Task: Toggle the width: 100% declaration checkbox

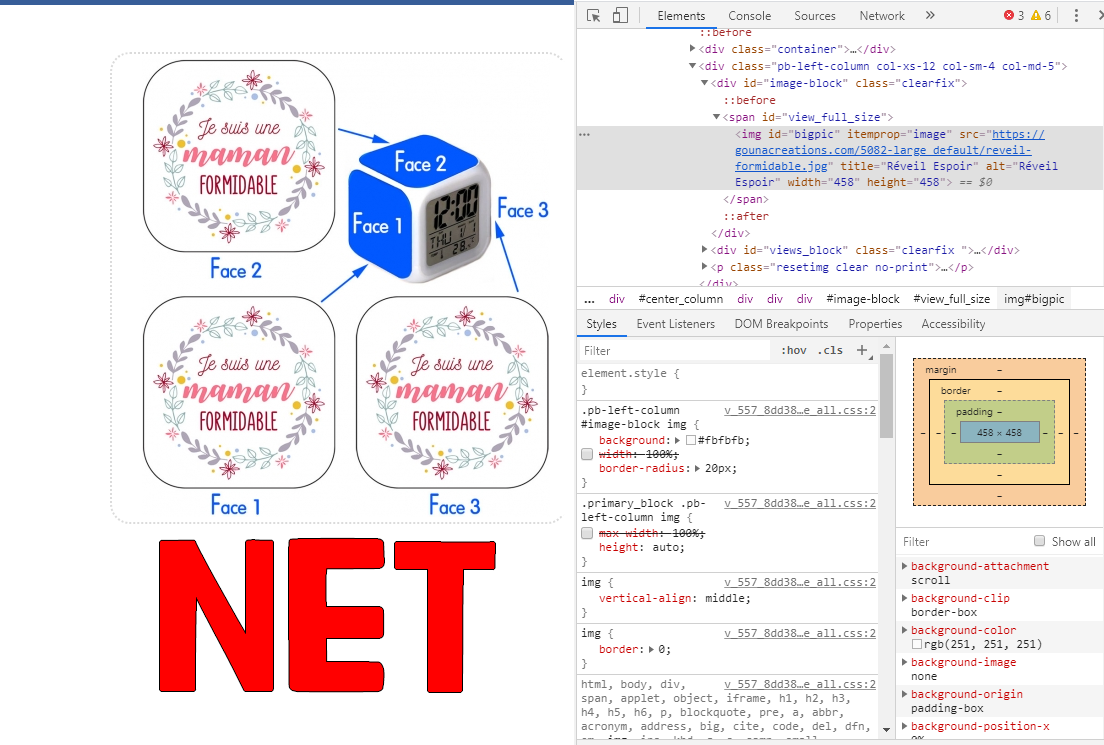Action: pyautogui.click(x=587, y=454)
